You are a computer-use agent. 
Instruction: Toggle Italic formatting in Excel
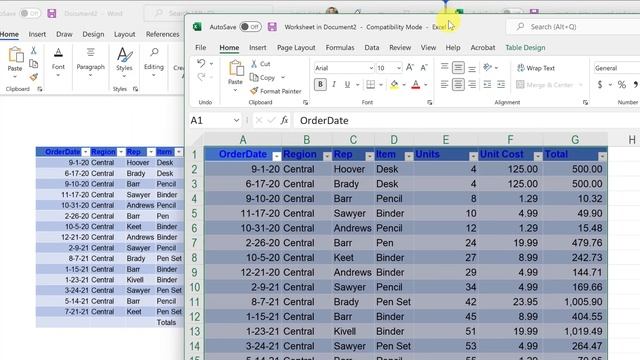point(334,84)
